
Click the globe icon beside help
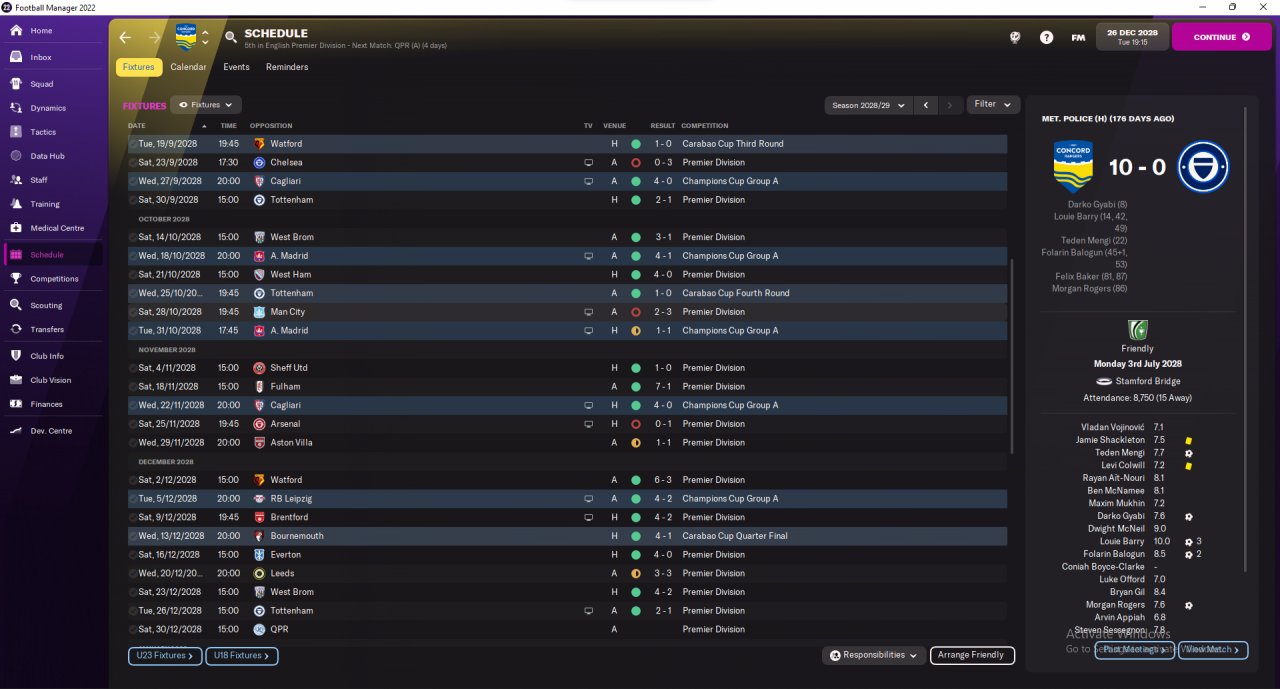[1015, 37]
